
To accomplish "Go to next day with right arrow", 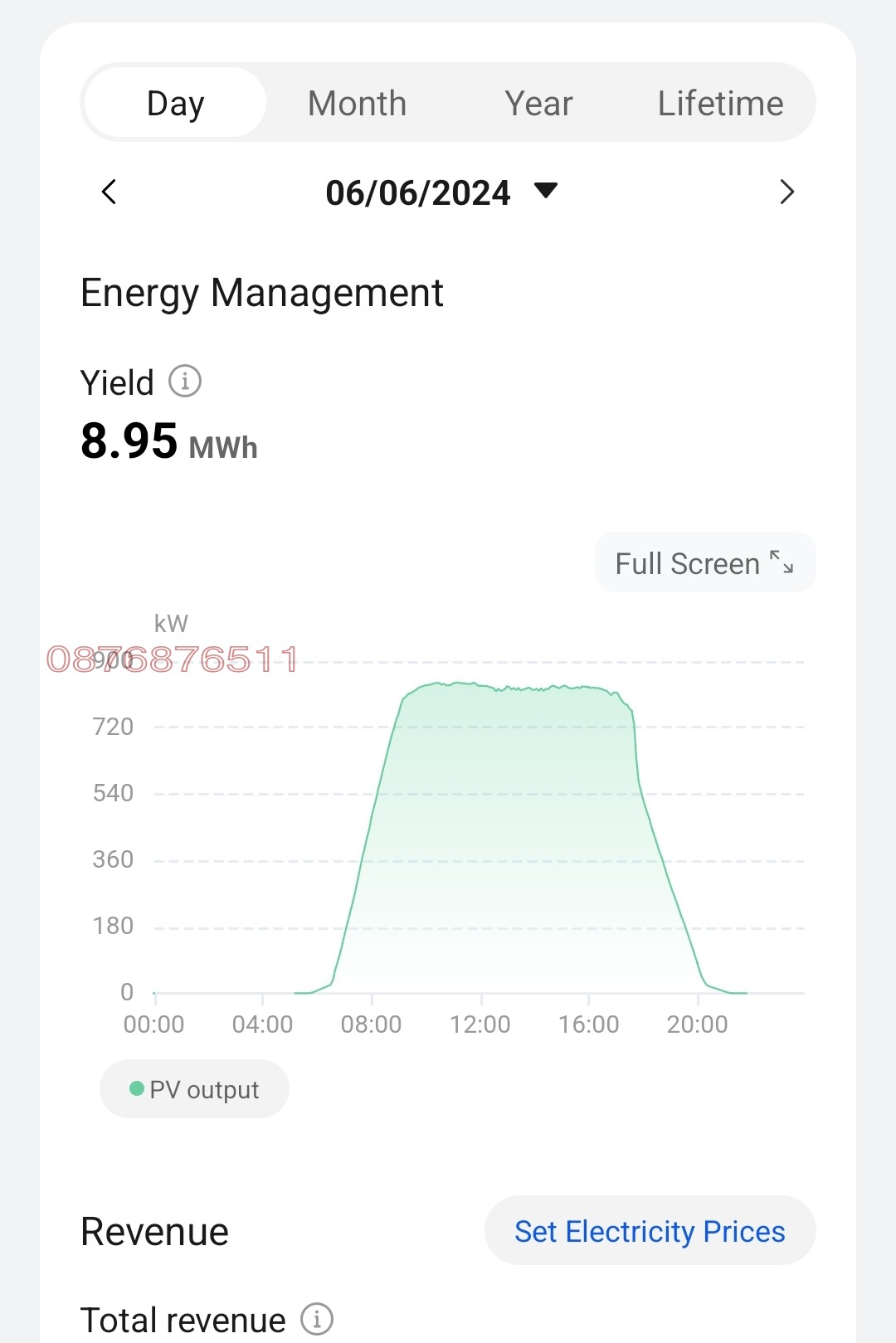I will [x=786, y=192].
